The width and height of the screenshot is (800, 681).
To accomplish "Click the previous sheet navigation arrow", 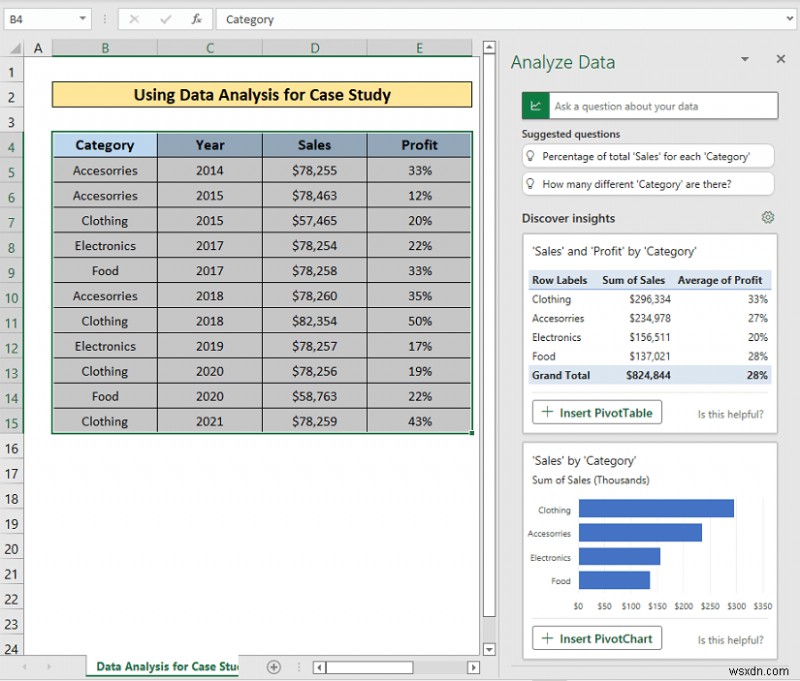I will pos(22,666).
